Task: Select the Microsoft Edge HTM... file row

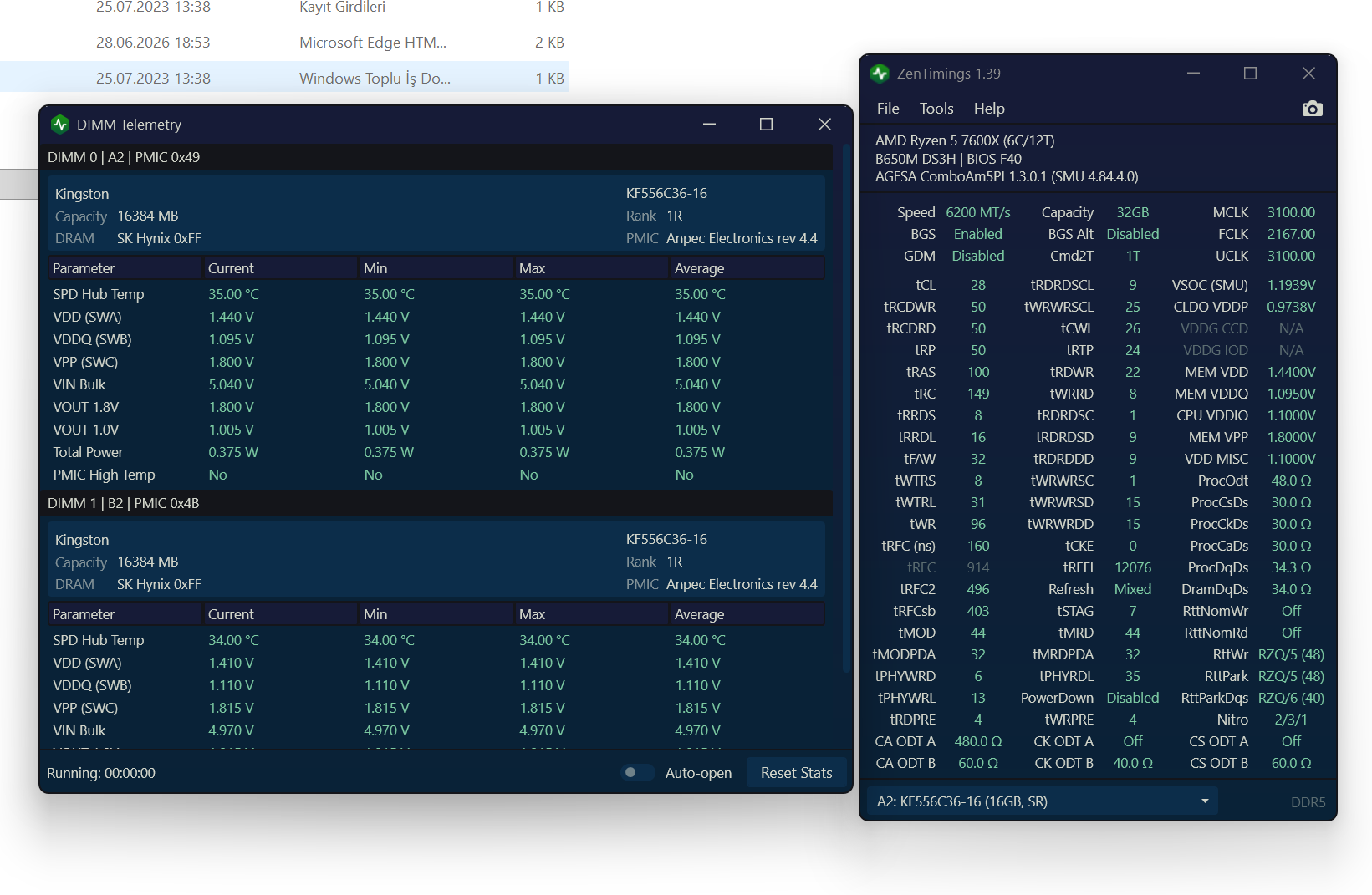Action: (284, 42)
